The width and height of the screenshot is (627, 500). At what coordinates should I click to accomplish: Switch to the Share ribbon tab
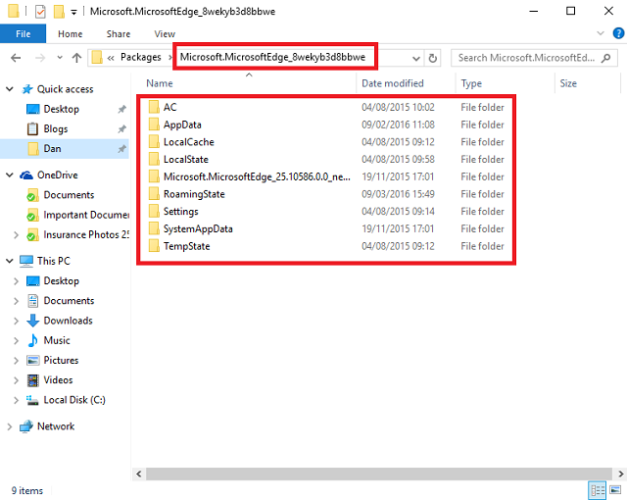[x=118, y=34]
